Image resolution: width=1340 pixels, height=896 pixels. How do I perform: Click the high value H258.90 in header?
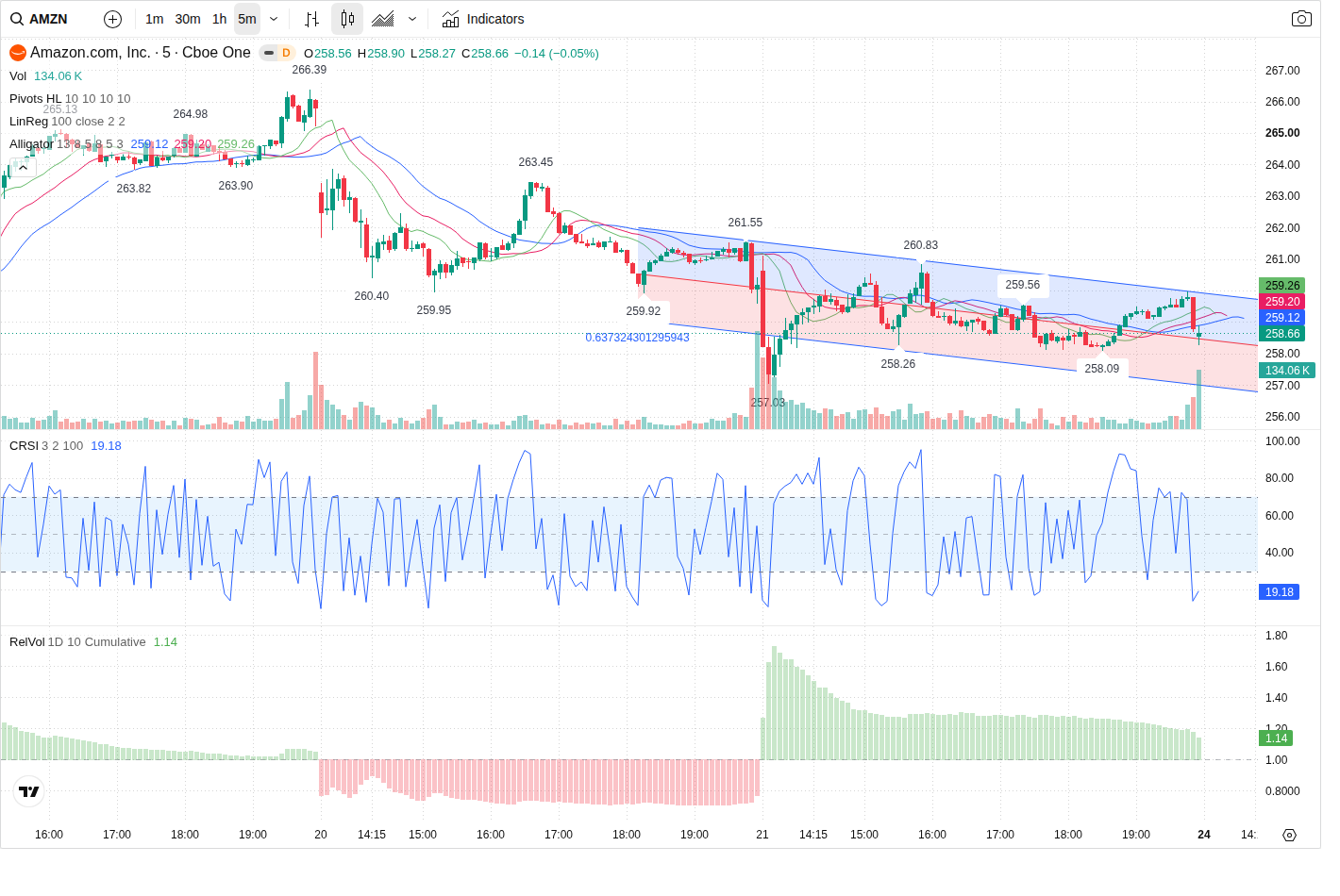coord(381,54)
